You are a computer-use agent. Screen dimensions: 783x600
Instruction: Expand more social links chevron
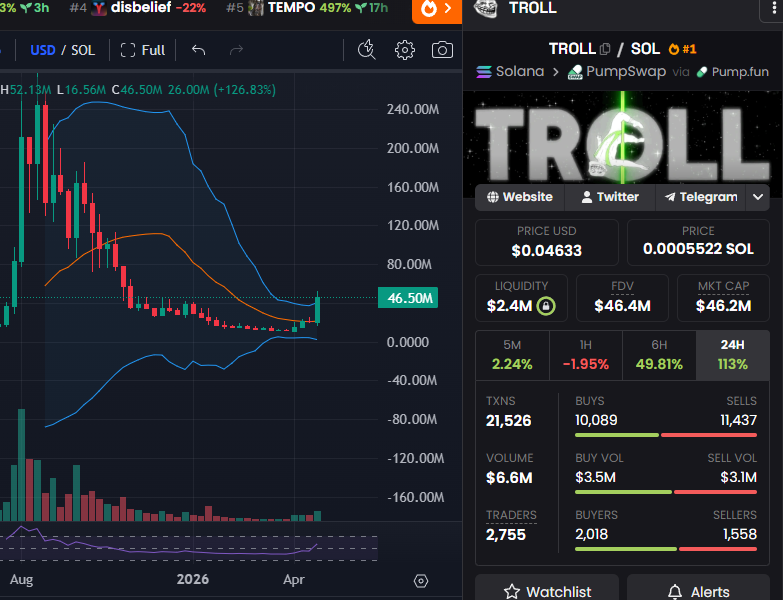click(x=758, y=197)
